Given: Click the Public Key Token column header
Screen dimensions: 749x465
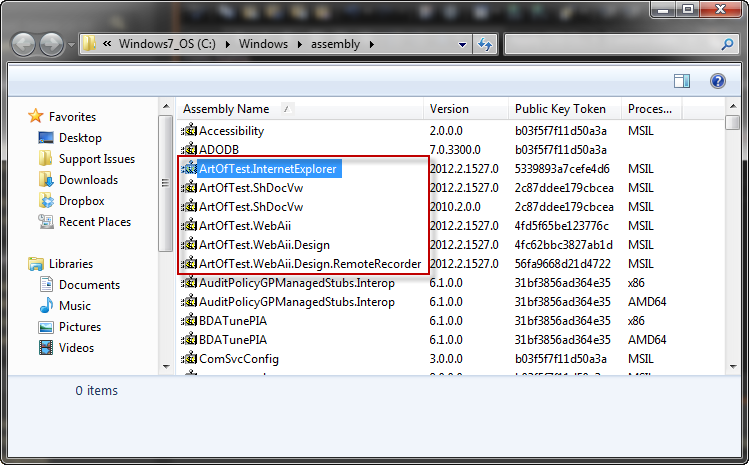Looking at the screenshot, I should [x=560, y=109].
